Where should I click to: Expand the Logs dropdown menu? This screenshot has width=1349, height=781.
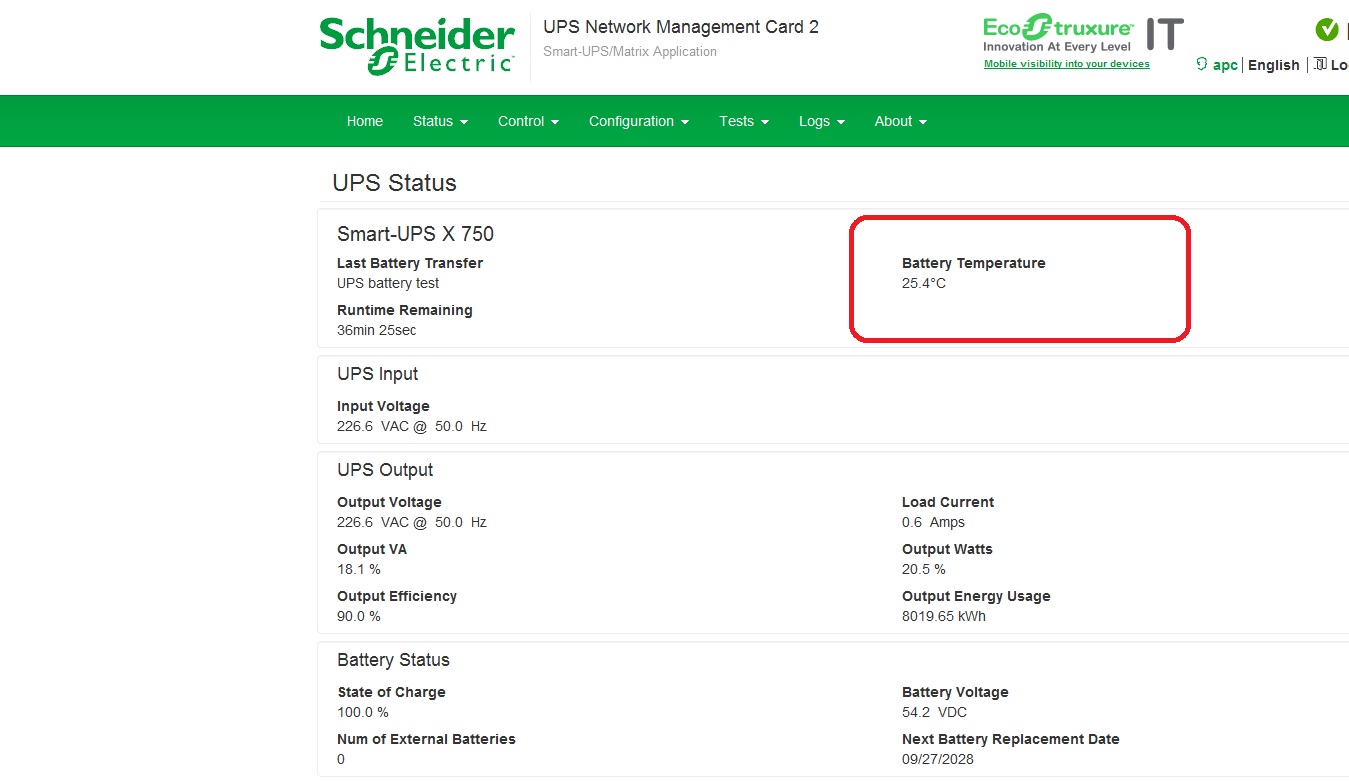click(822, 121)
